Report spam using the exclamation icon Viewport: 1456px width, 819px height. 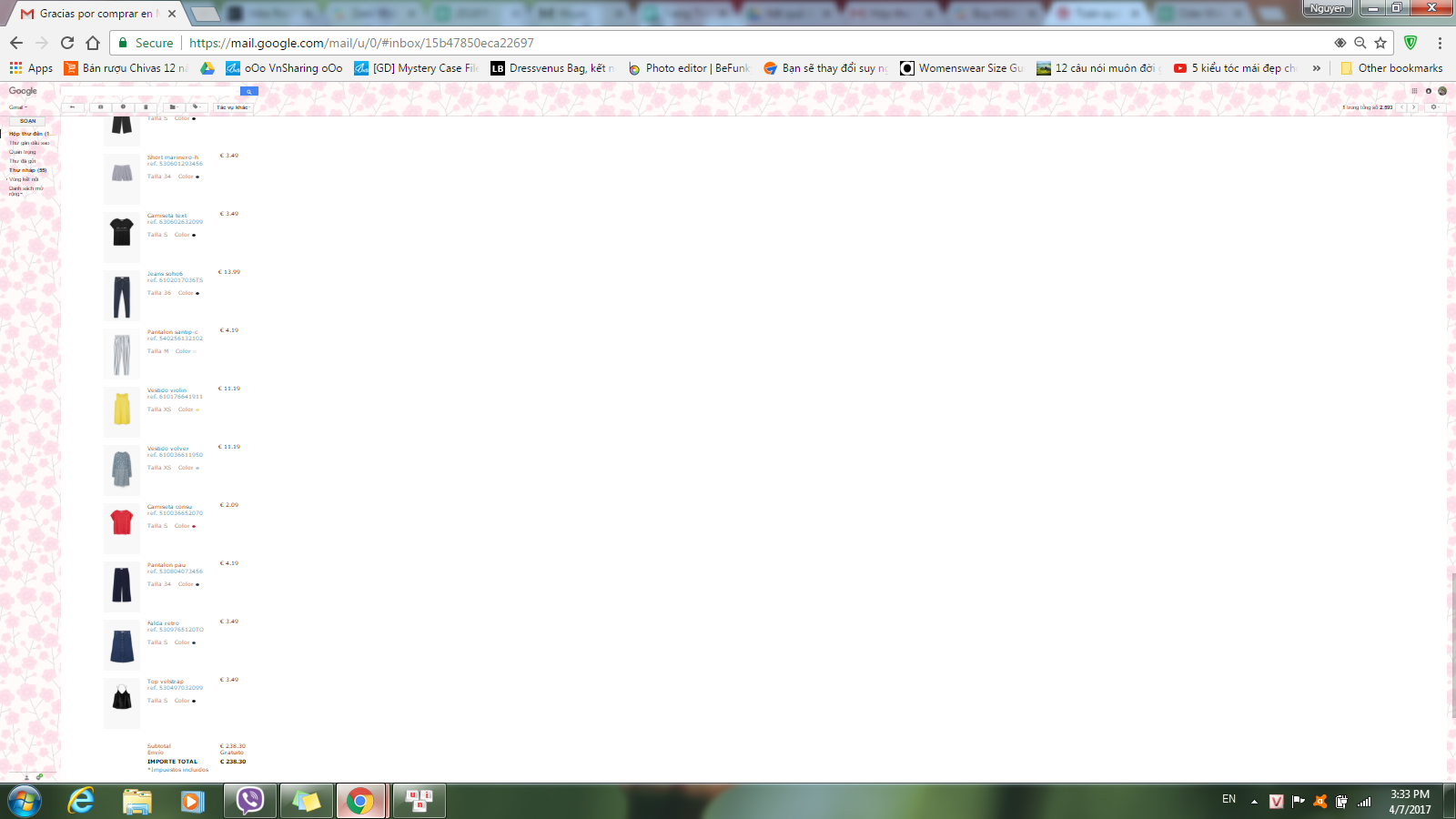(x=123, y=107)
